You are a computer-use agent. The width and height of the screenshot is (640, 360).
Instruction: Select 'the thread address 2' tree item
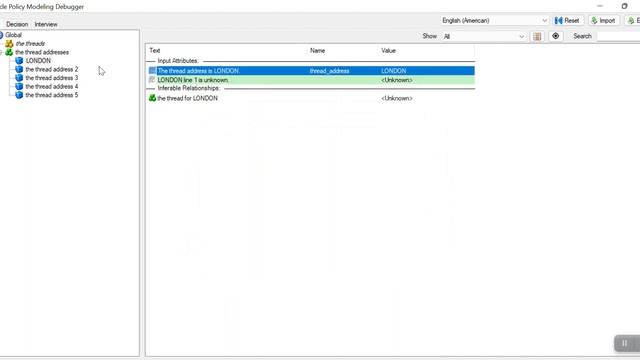51,69
